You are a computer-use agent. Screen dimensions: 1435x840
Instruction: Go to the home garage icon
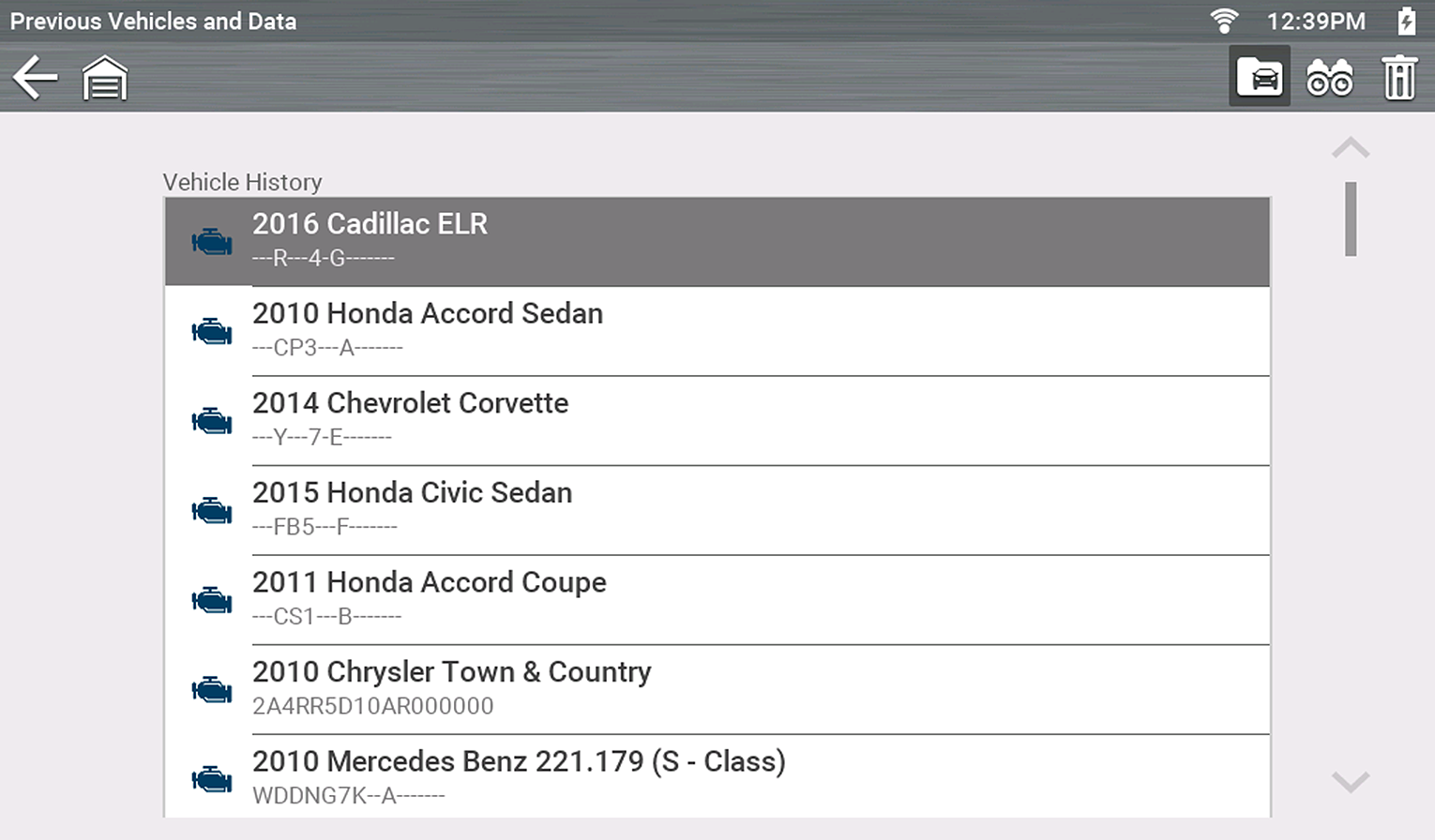point(105,78)
